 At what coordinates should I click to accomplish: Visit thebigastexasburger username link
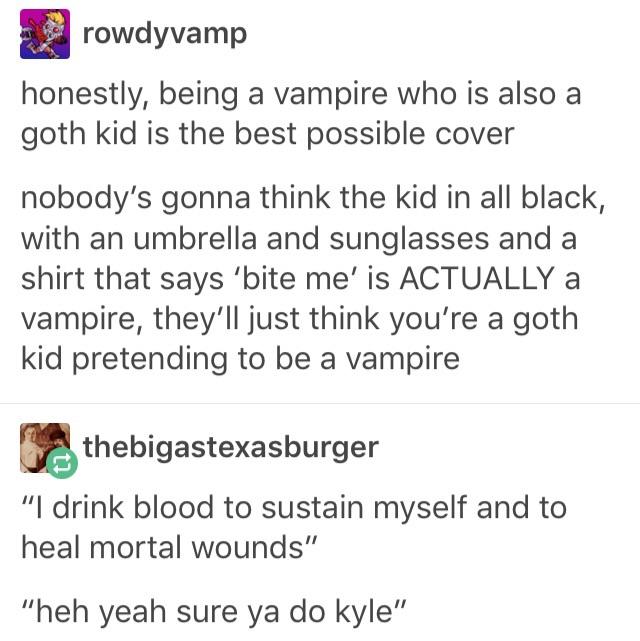pyautogui.click(x=231, y=447)
